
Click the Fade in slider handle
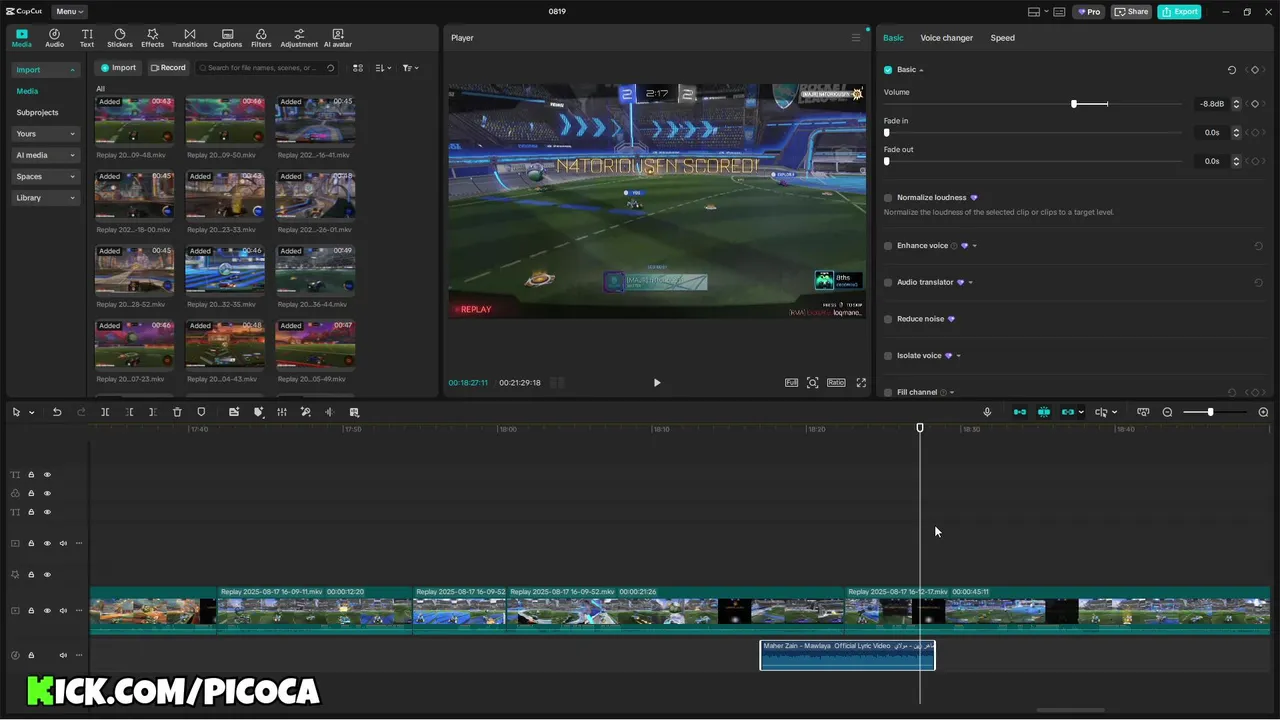coord(887,132)
